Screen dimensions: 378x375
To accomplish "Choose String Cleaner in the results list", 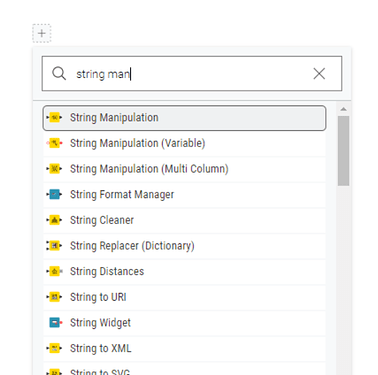I will [184, 220].
